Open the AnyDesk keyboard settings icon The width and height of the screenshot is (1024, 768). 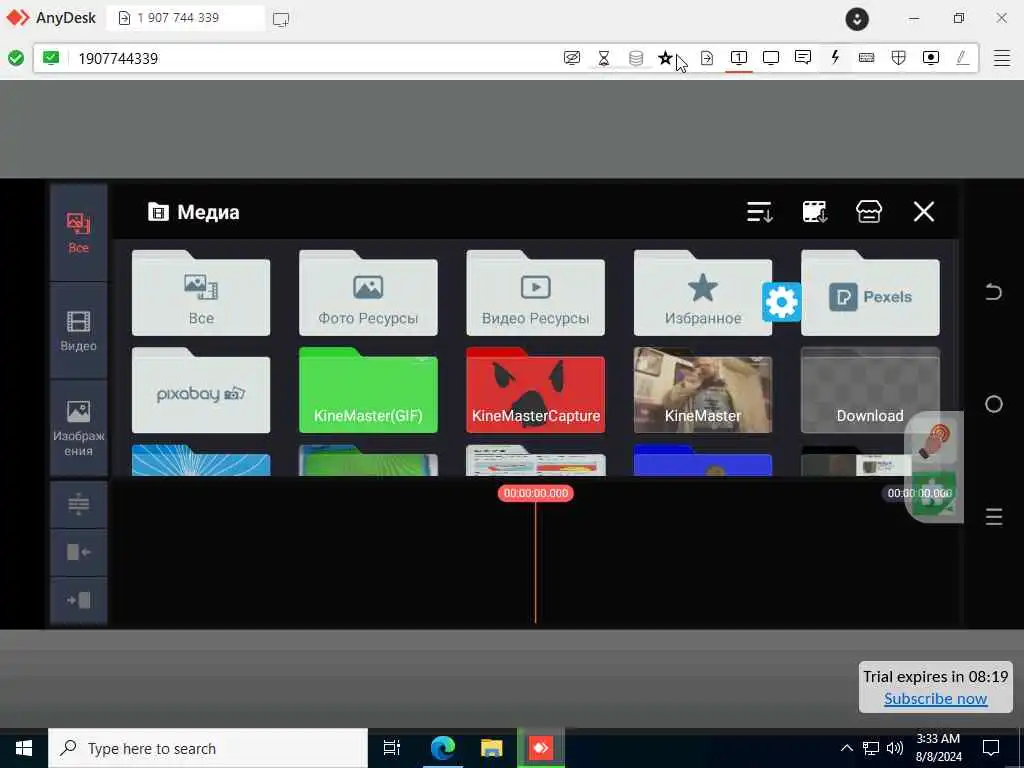[x=867, y=58]
